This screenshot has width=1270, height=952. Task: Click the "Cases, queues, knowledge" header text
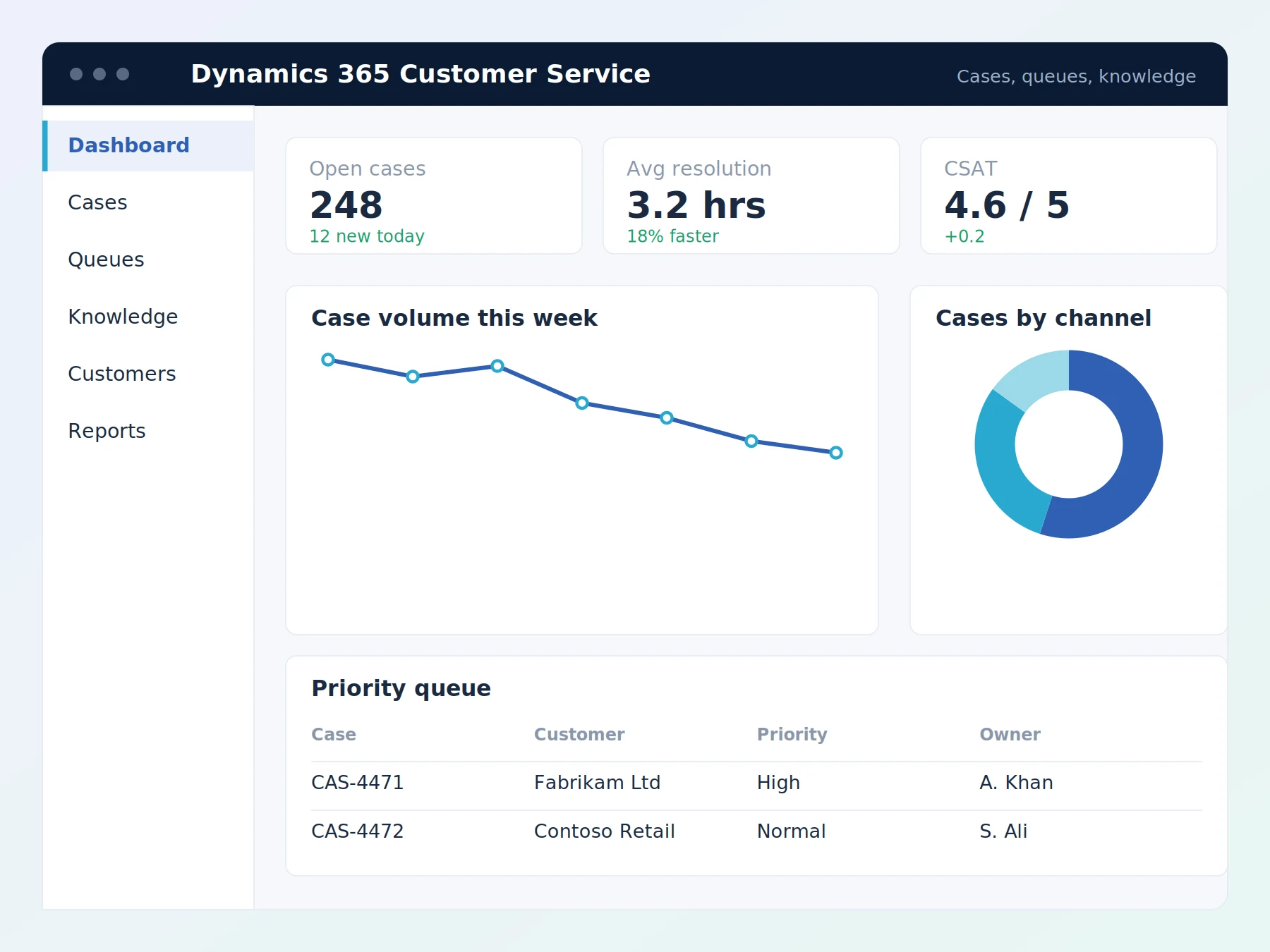pyautogui.click(x=1076, y=76)
